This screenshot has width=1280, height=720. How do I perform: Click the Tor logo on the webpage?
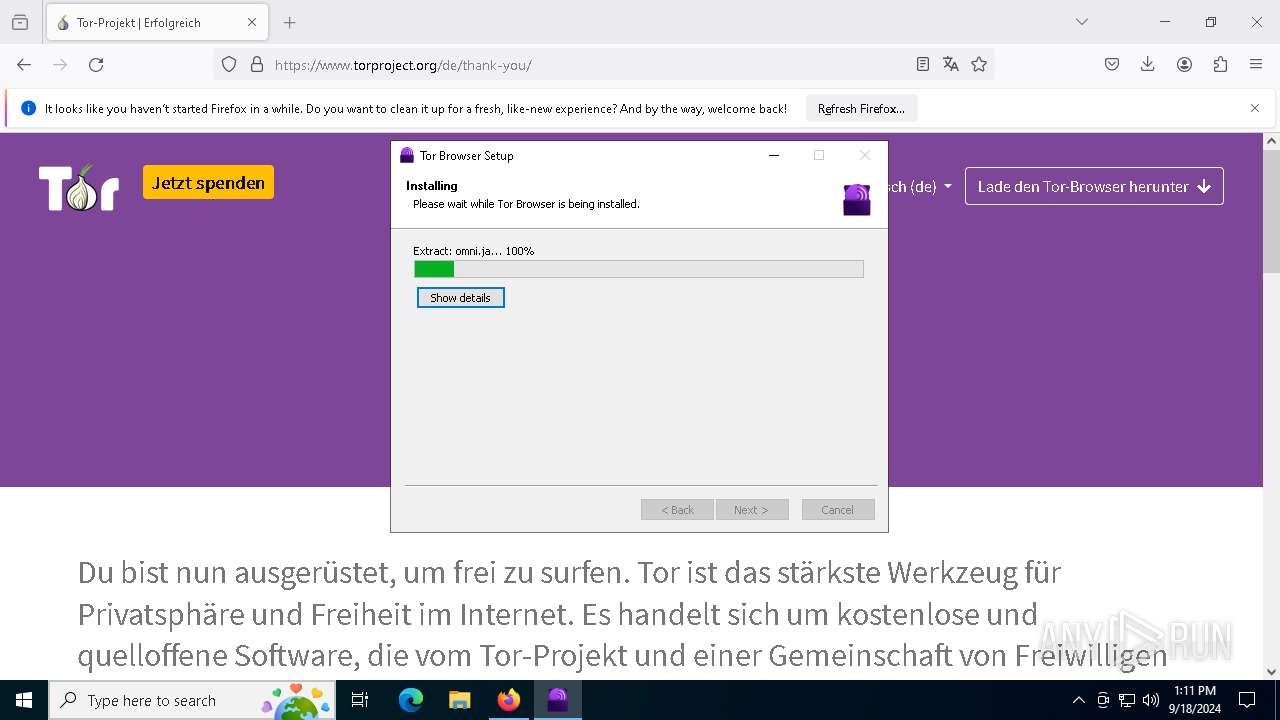click(x=79, y=187)
